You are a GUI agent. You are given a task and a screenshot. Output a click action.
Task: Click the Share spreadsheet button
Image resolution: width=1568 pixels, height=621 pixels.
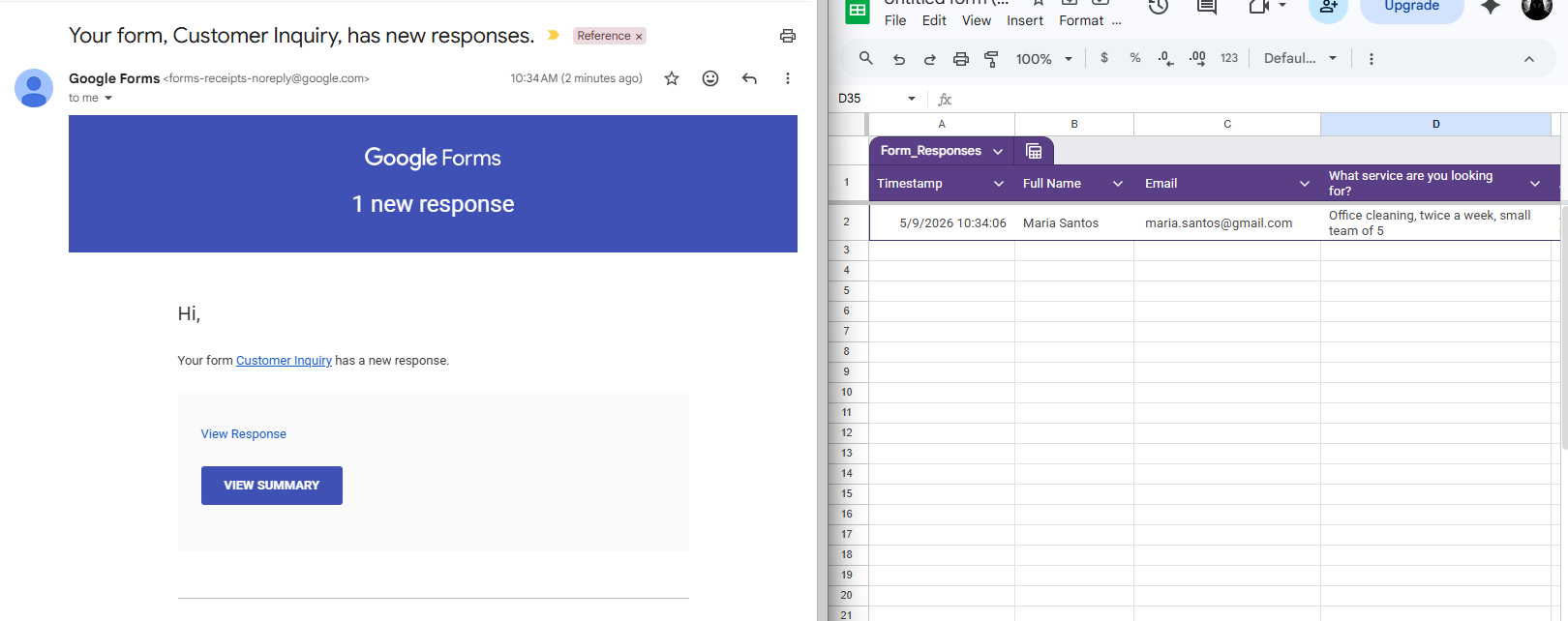(x=1328, y=8)
